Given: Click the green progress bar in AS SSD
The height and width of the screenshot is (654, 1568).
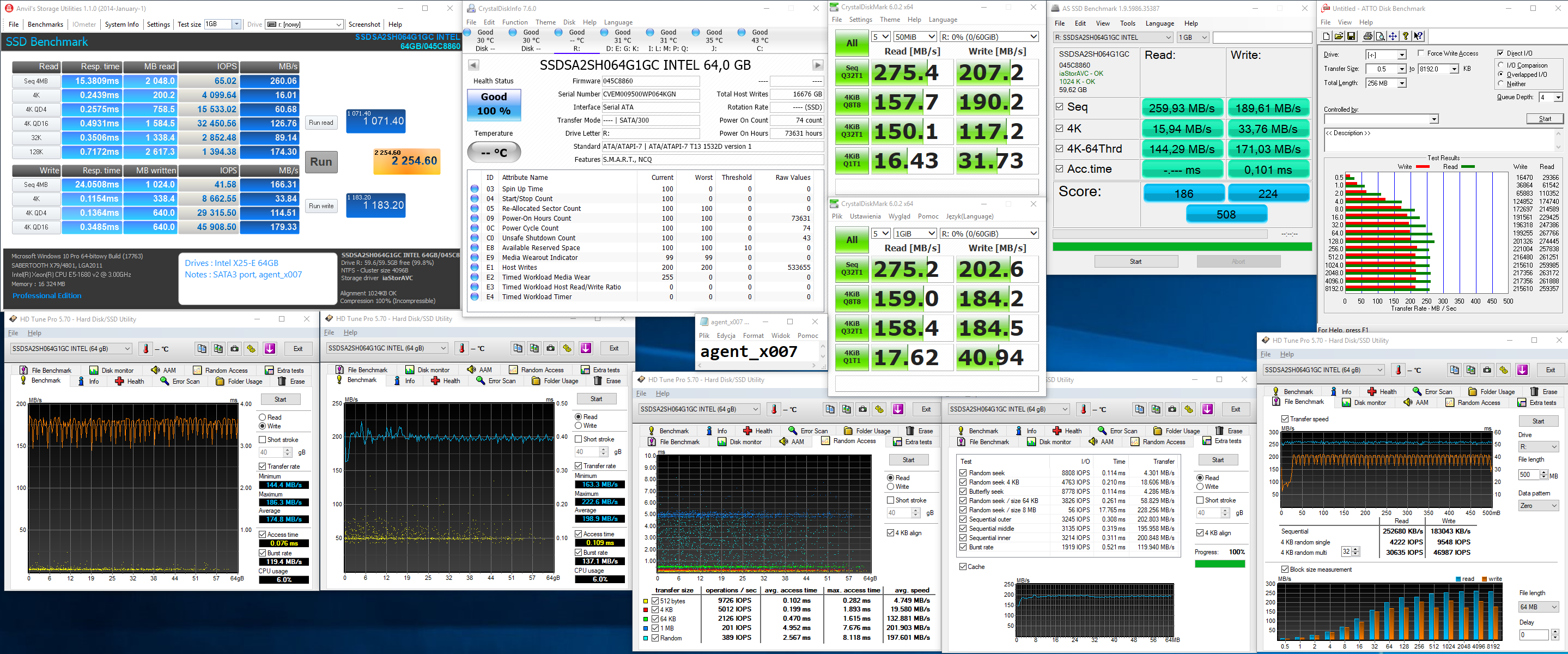Looking at the screenshot, I should pyautogui.click(x=1182, y=247).
